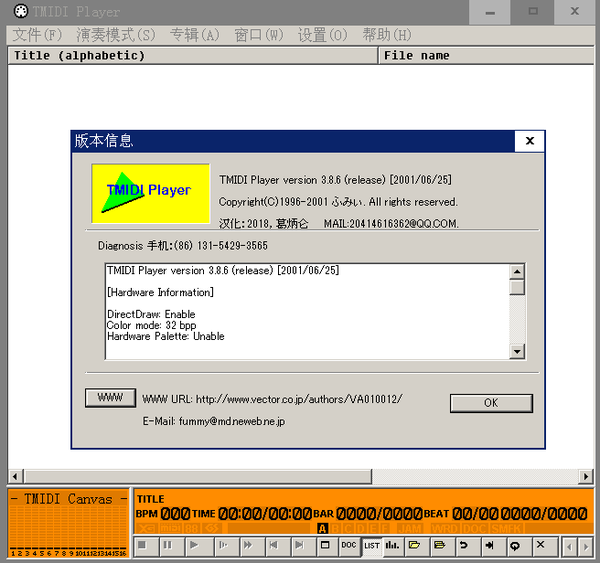The height and width of the screenshot is (563, 600).
Task: Open the 帮助(H) menu
Action: point(387,35)
